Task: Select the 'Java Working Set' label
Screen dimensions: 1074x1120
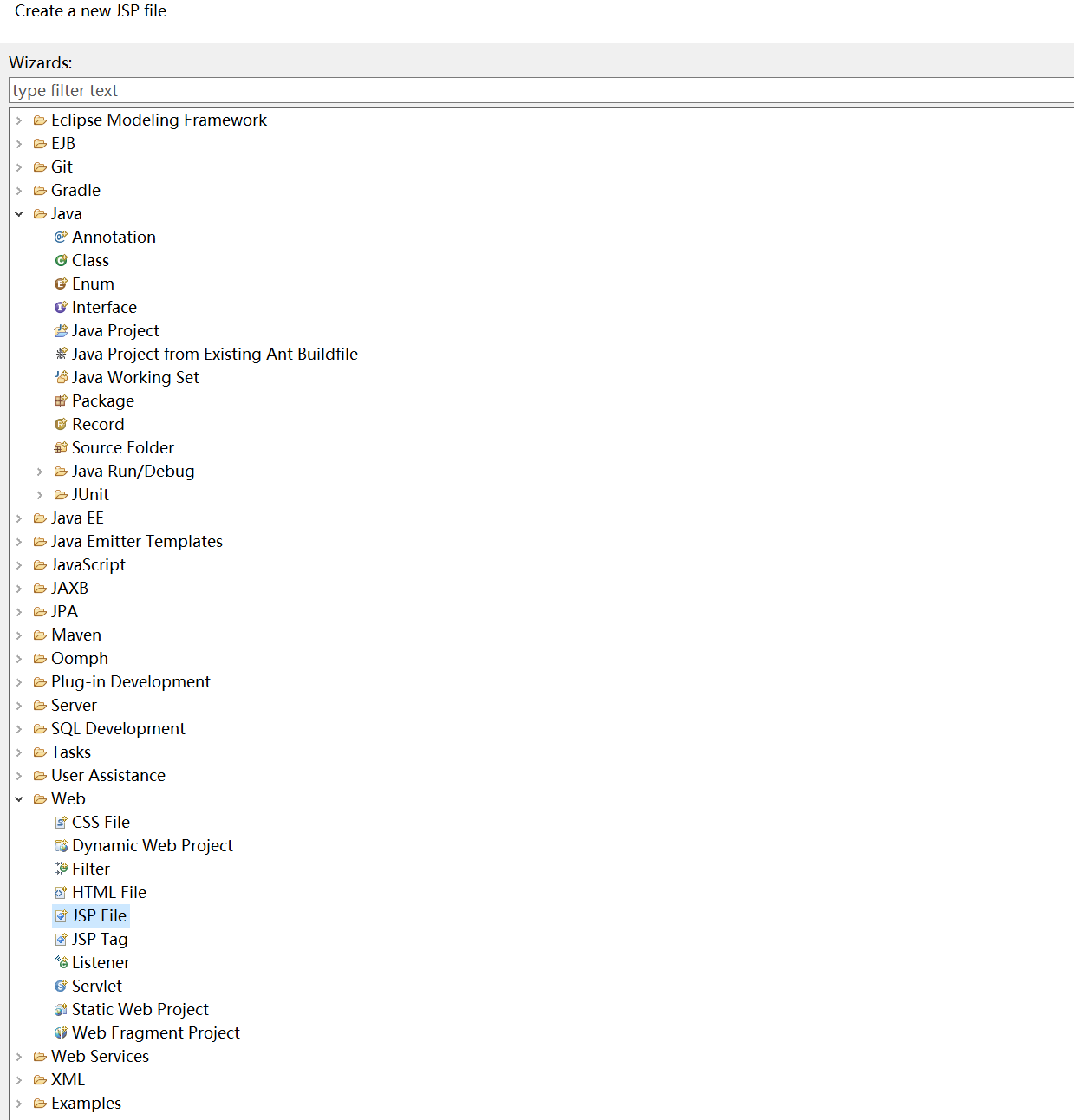Action: click(x=135, y=377)
